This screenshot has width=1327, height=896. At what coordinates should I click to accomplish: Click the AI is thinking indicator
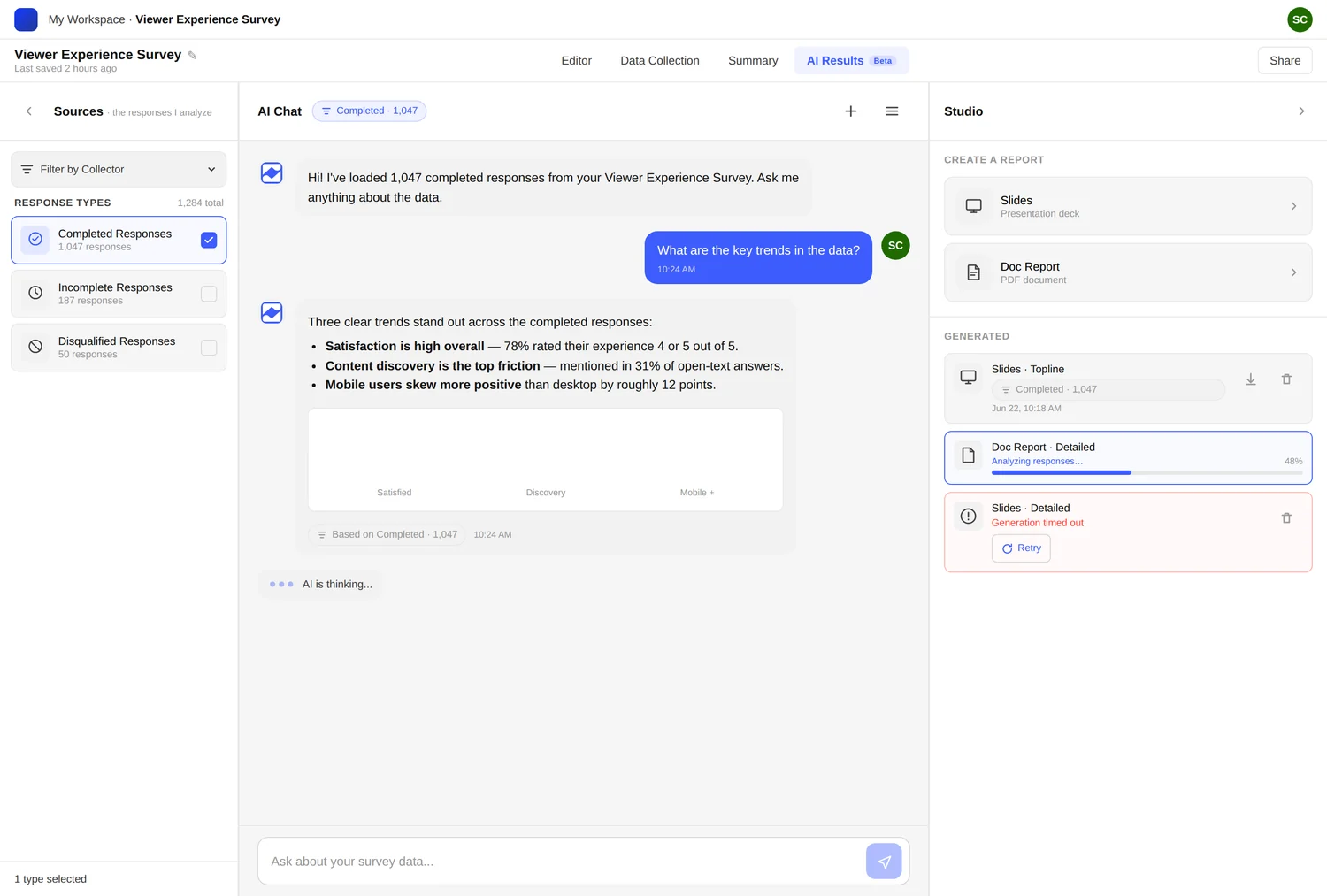point(320,584)
